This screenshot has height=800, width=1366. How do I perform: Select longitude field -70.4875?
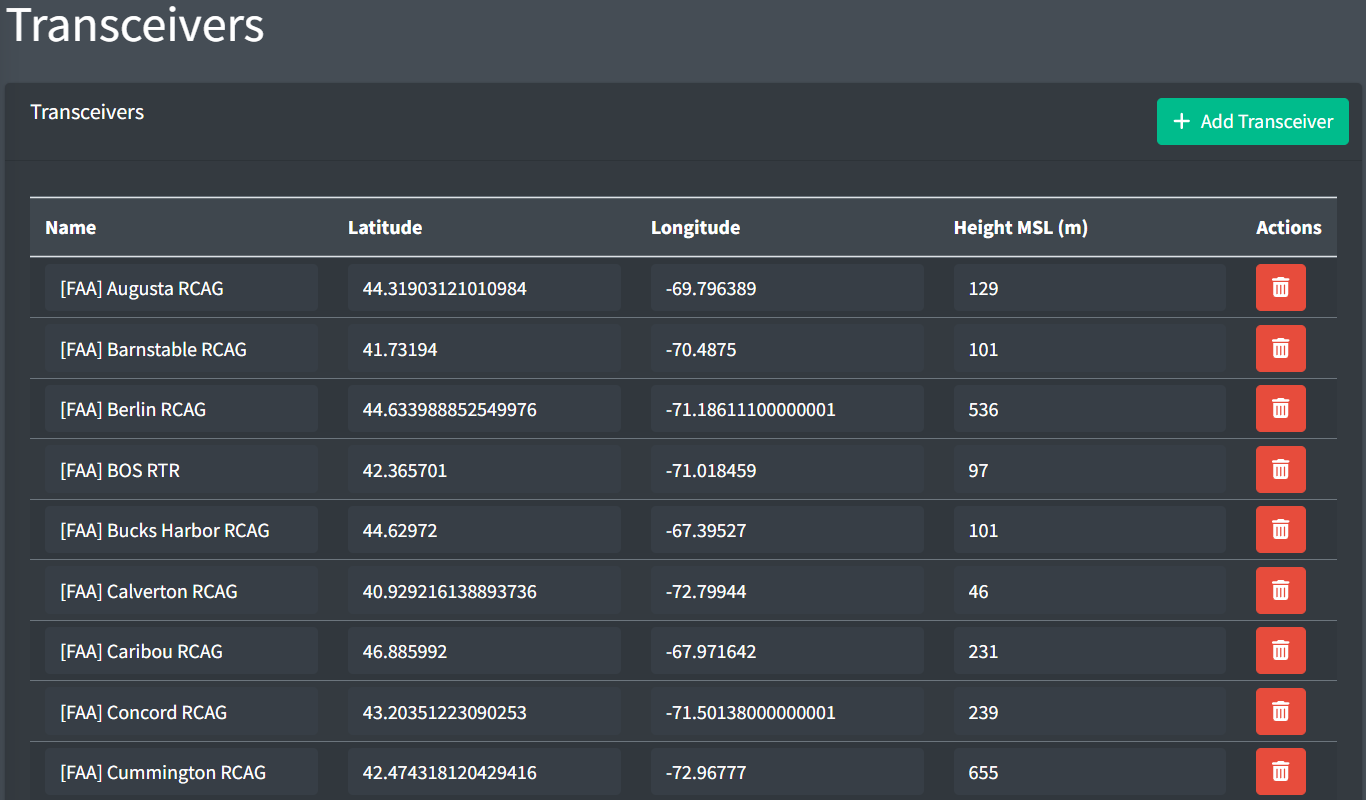pyautogui.click(x=787, y=349)
